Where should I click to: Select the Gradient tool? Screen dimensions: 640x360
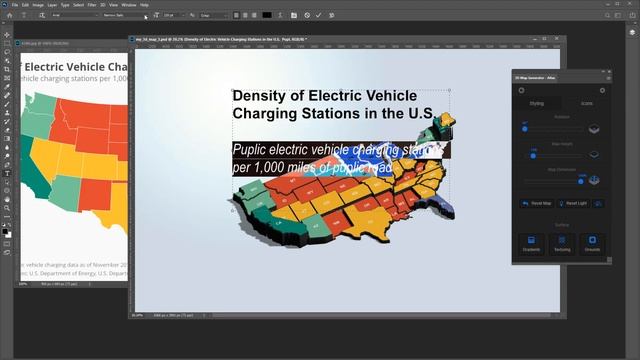click(x=7, y=139)
